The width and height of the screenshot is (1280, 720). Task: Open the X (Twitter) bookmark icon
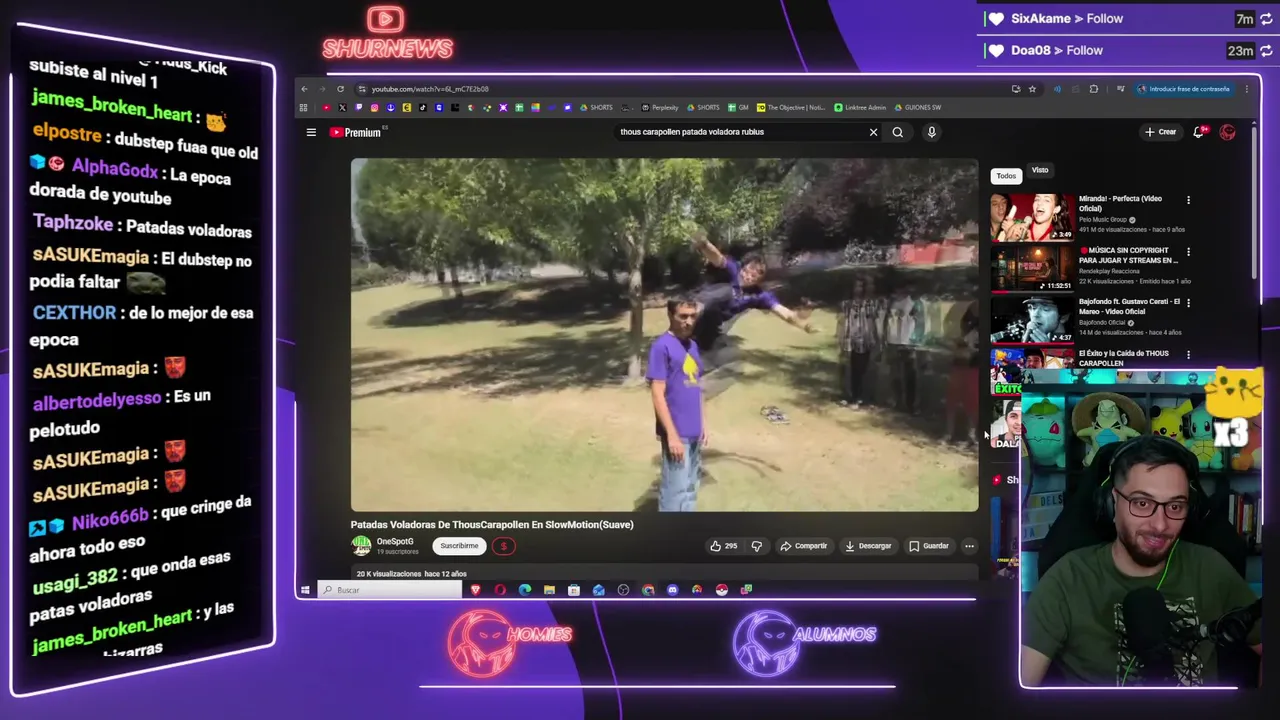pos(342,107)
